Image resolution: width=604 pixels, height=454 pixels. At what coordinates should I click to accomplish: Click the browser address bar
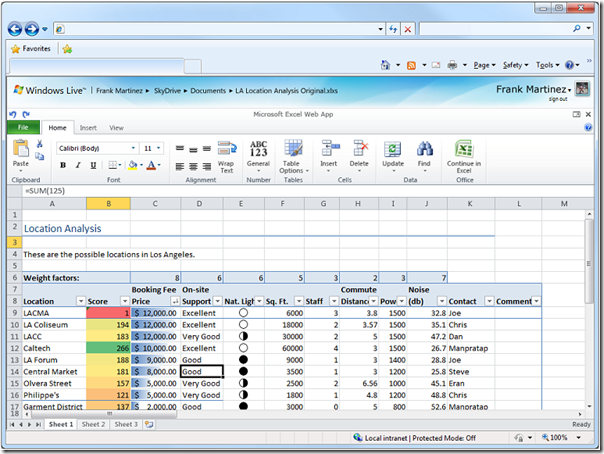(220, 29)
